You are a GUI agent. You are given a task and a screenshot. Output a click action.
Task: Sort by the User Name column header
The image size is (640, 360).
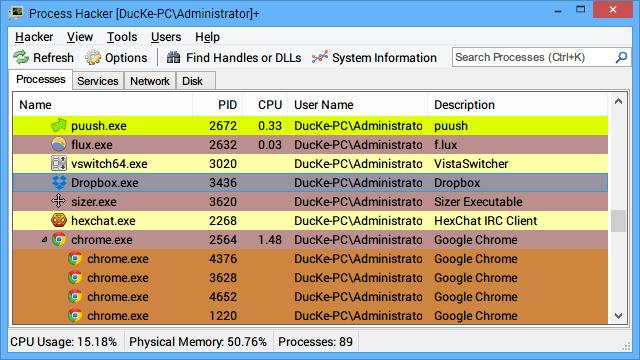(x=358, y=104)
